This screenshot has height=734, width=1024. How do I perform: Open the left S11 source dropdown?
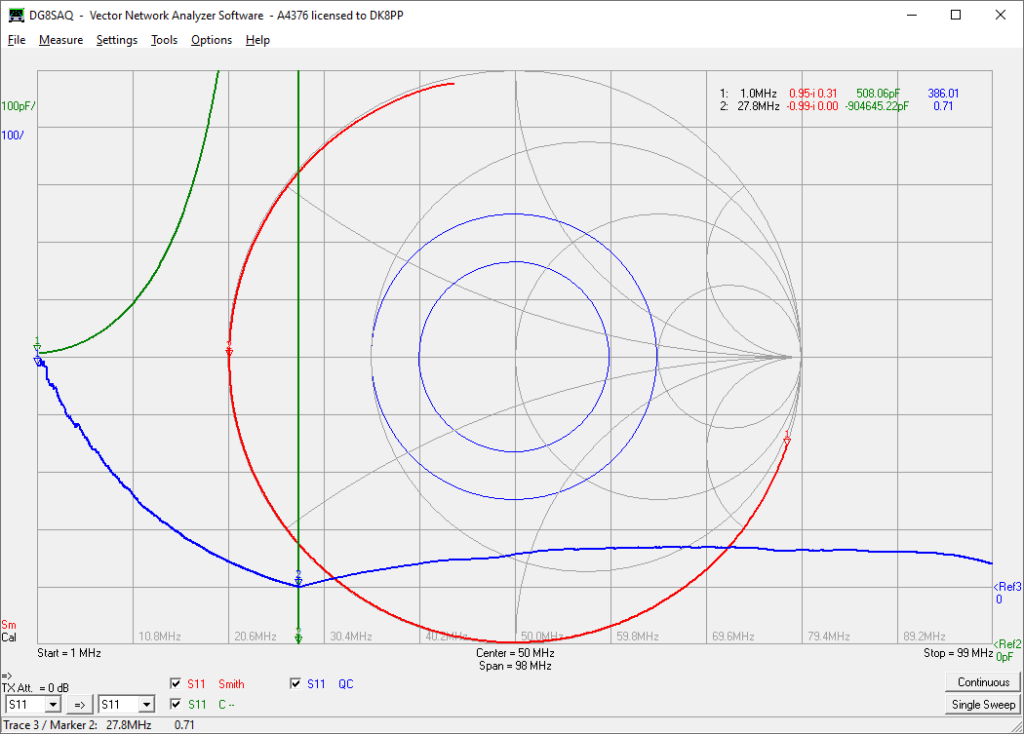pos(53,705)
